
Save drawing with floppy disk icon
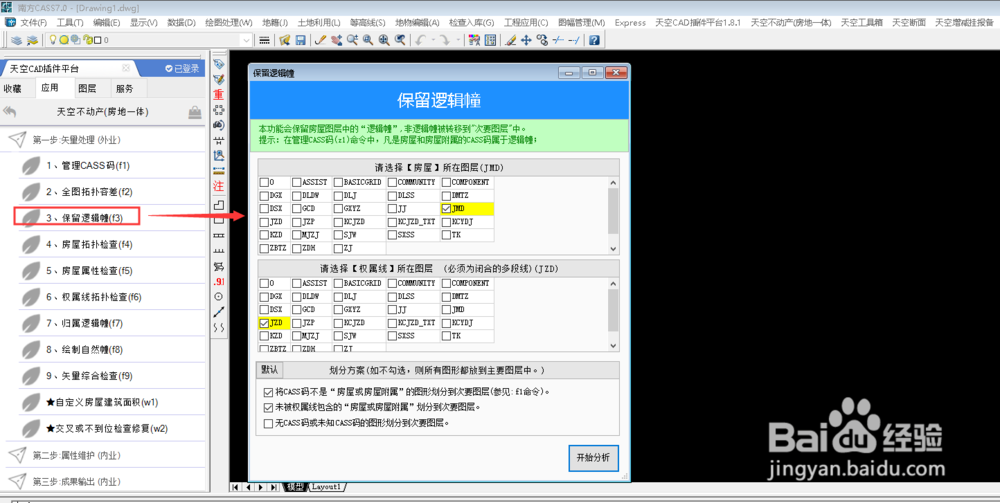pos(300,40)
